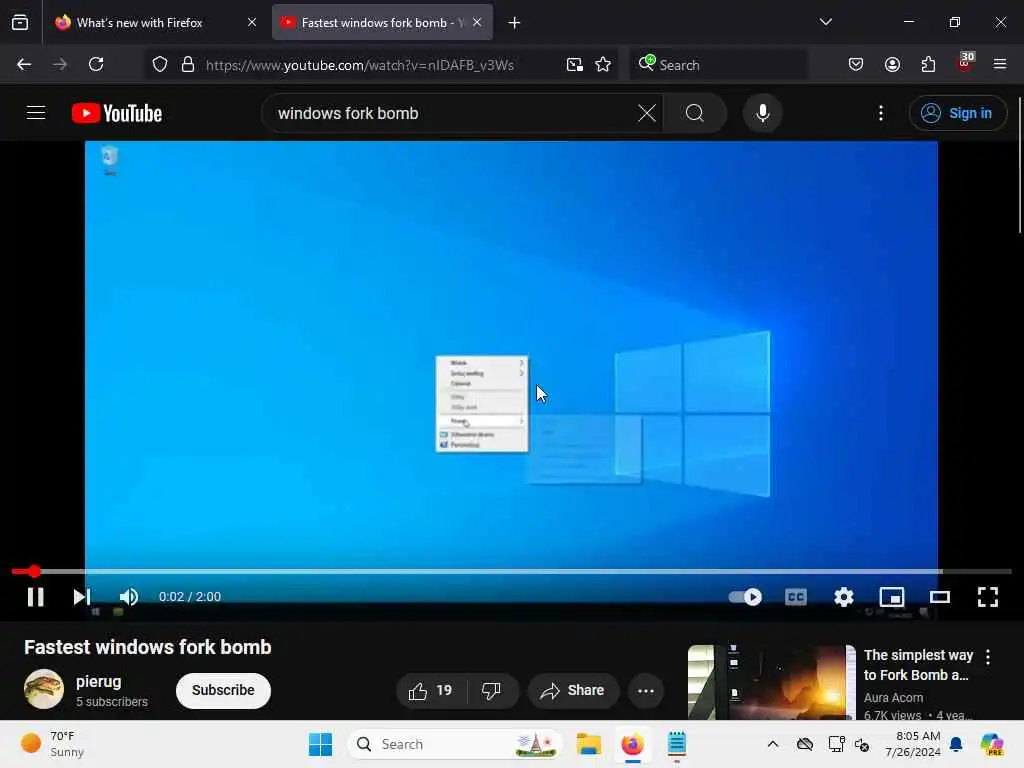
Task: Open Windows Start menu
Action: (320, 744)
